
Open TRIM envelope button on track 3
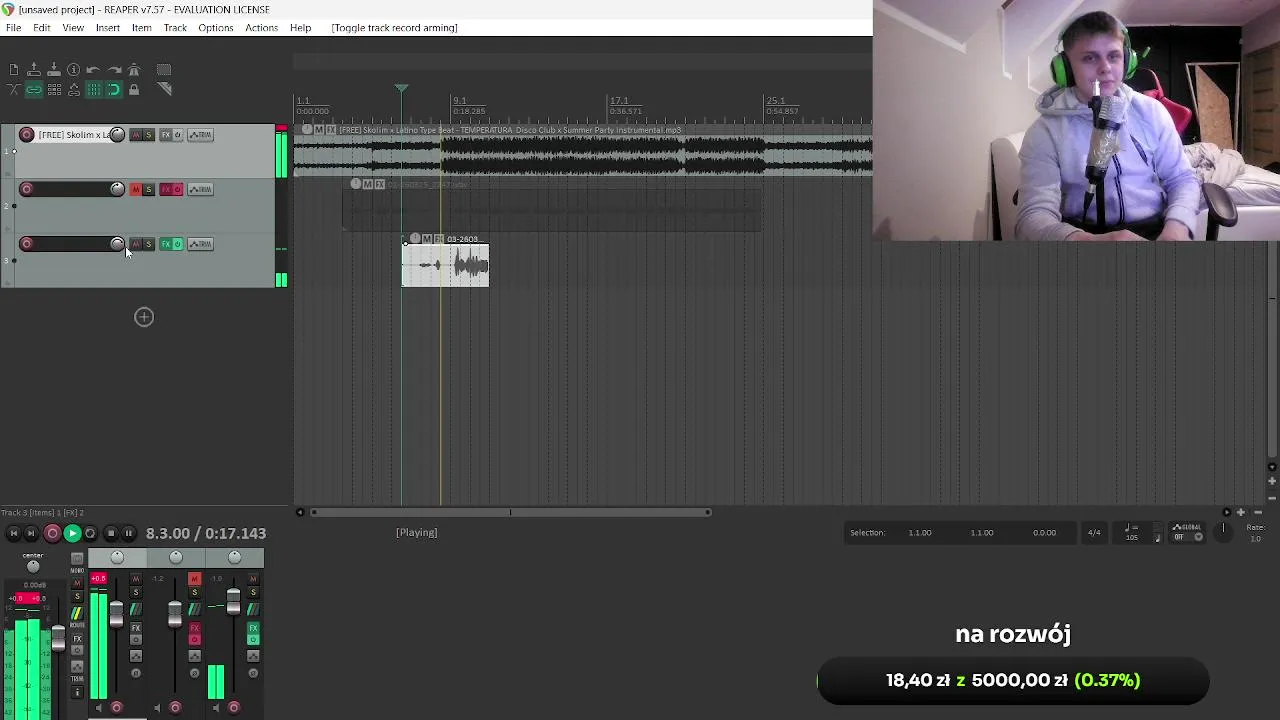tap(200, 244)
